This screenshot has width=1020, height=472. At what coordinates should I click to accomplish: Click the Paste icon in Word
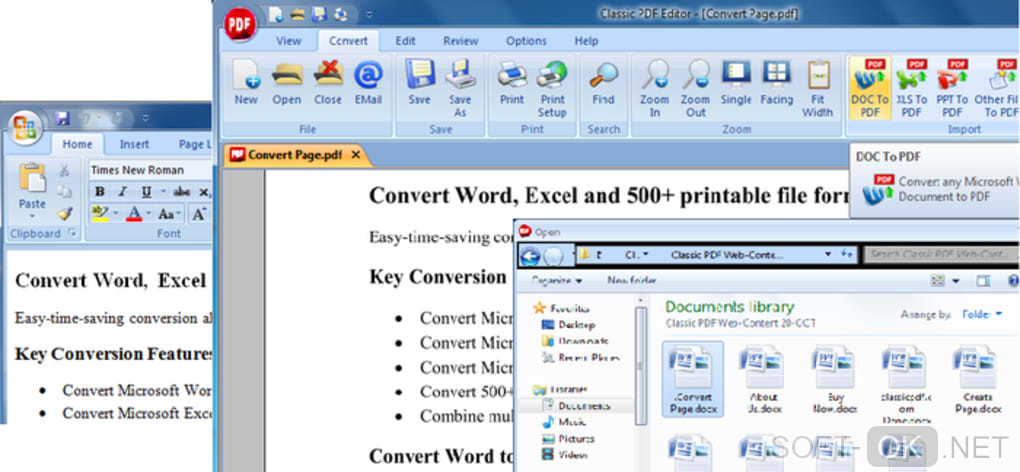pos(32,179)
